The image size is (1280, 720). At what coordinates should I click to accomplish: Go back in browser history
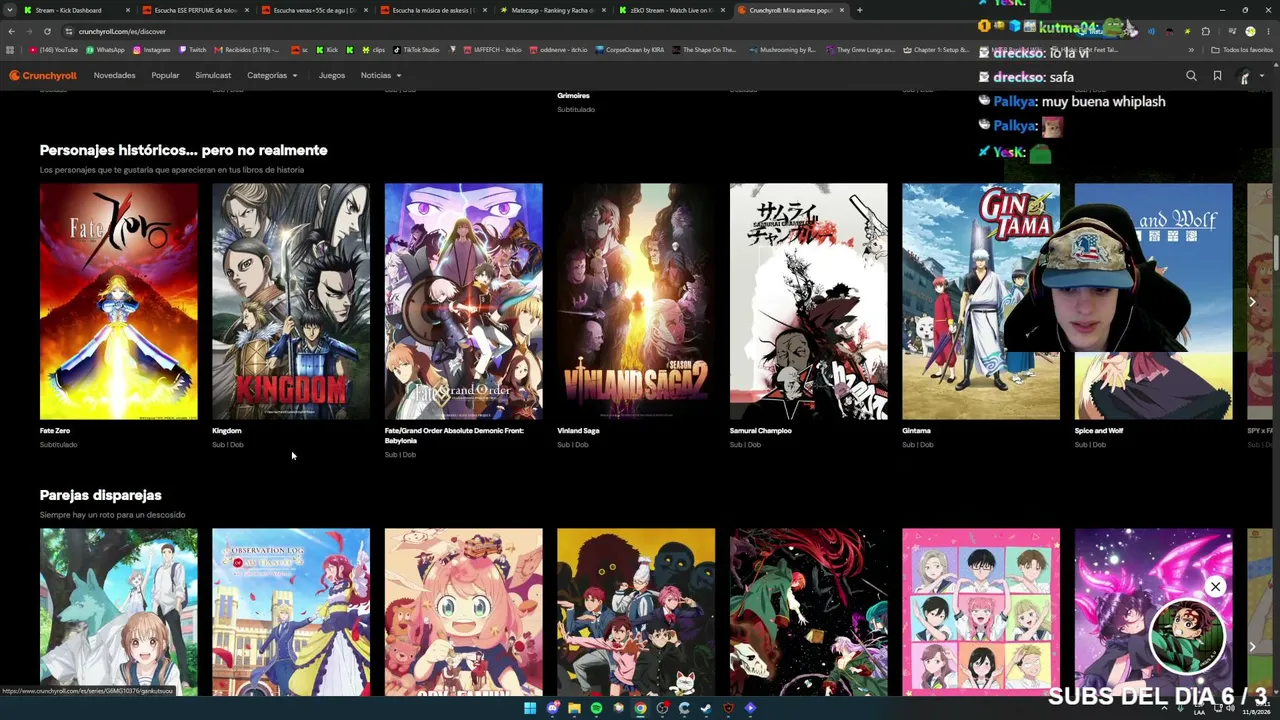tap(11, 31)
